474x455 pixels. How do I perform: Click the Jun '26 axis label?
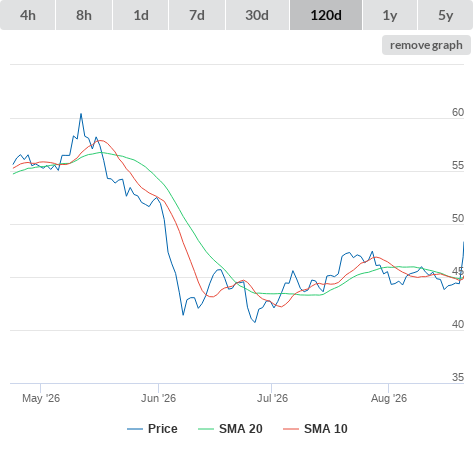(x=158, y=398)
